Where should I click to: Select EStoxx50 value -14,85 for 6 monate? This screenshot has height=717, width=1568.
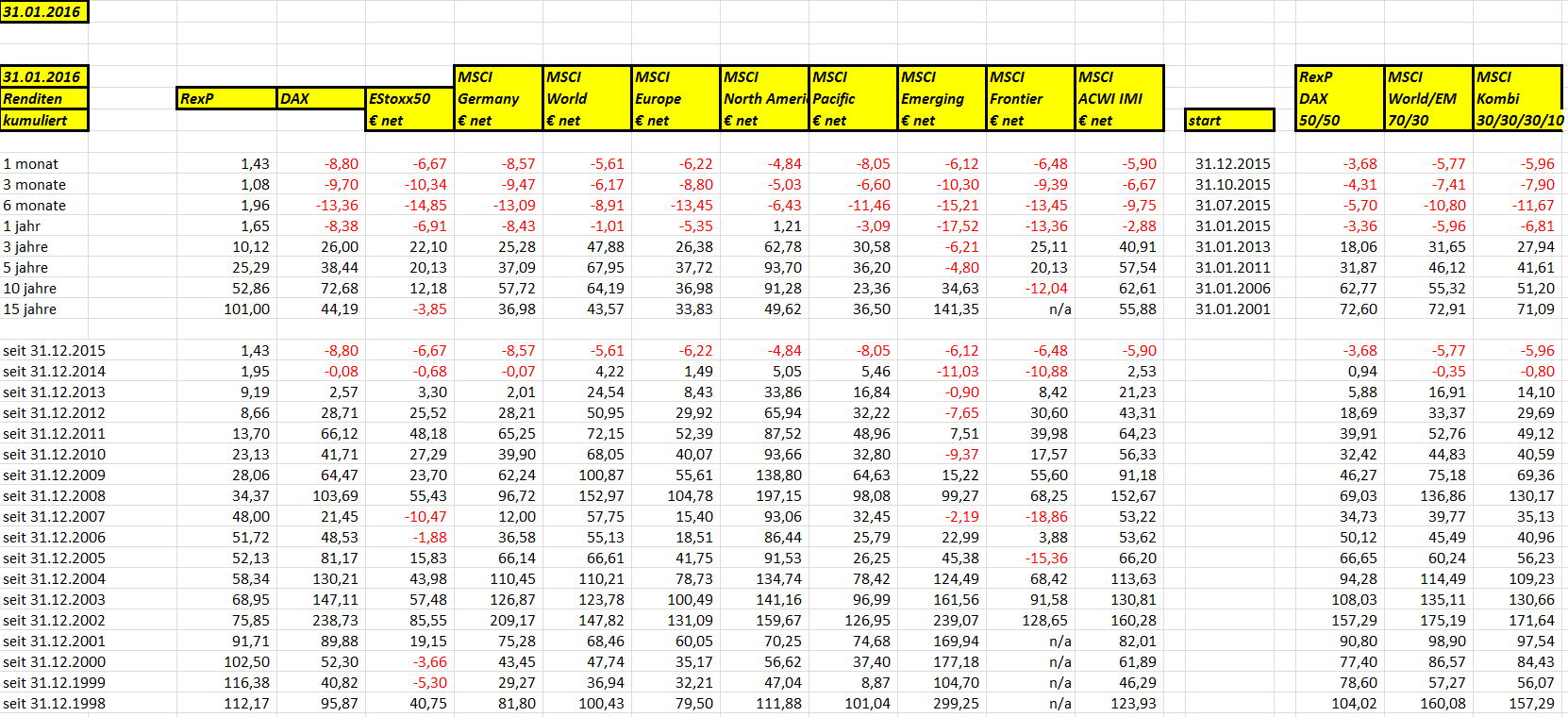click(425, 206)
